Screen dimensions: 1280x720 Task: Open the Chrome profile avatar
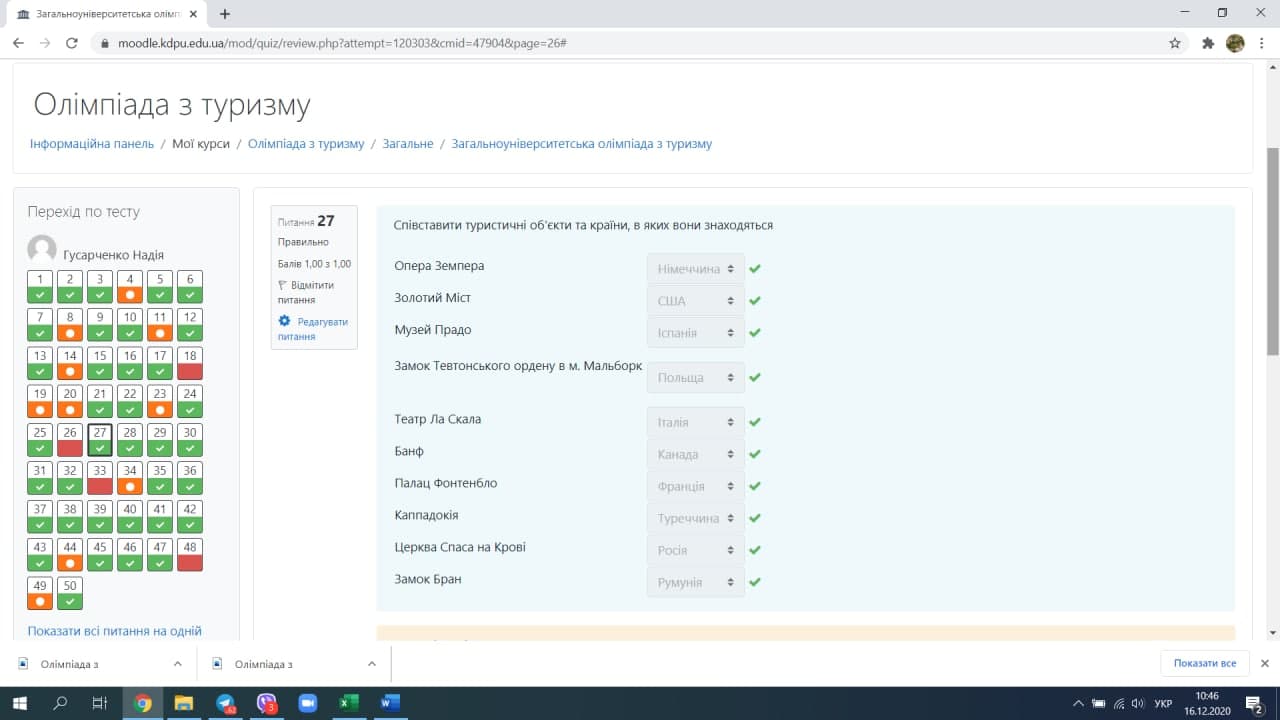pos(1235,43)
